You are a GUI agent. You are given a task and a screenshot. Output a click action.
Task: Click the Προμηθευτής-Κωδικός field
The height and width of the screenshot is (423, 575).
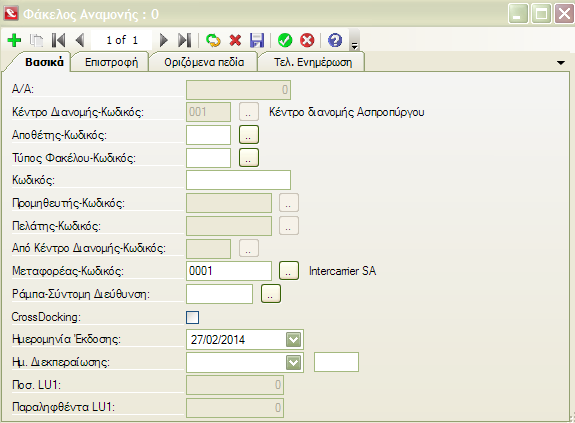(x=229, y=203)
